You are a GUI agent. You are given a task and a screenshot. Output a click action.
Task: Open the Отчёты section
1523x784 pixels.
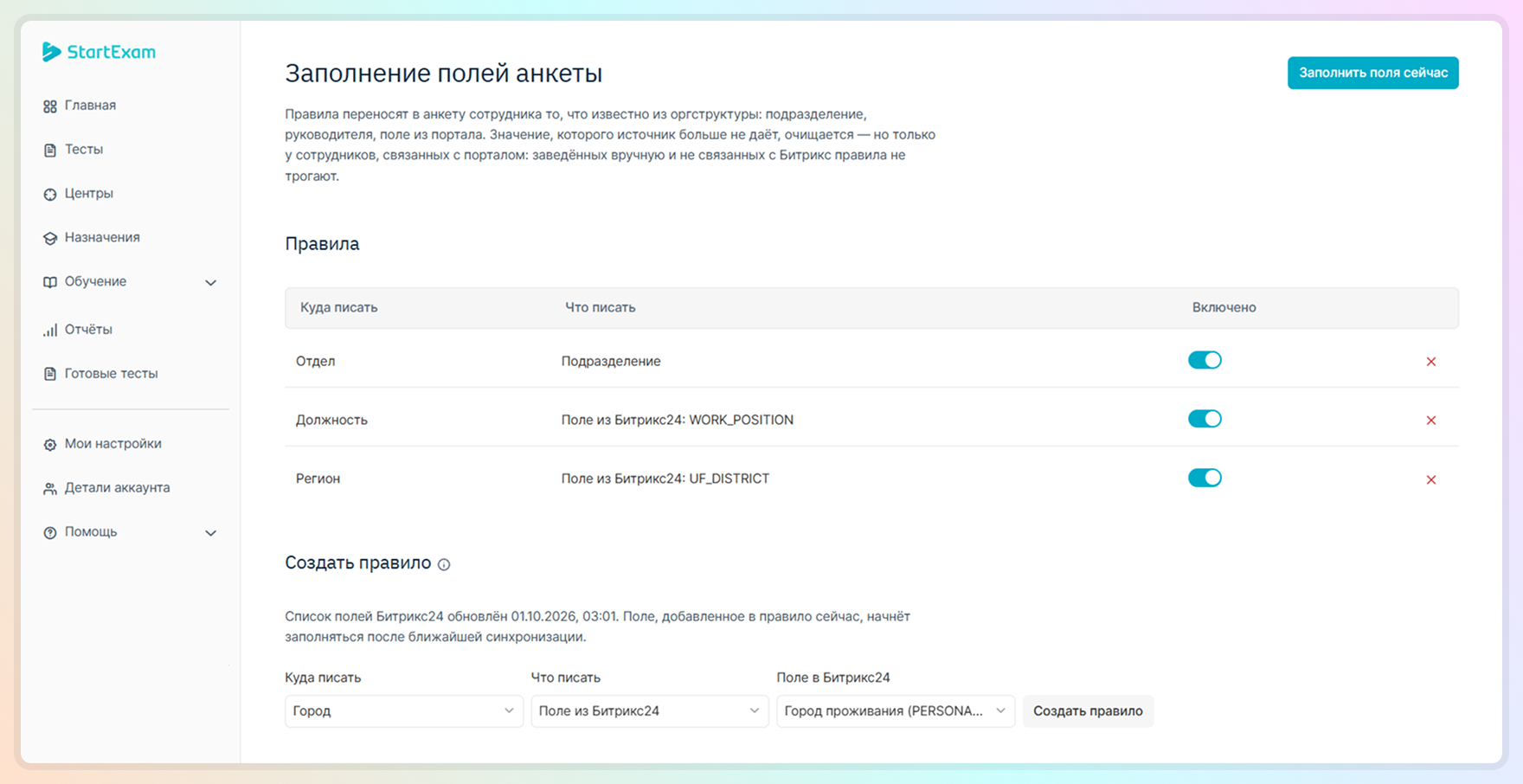[88, 330]
